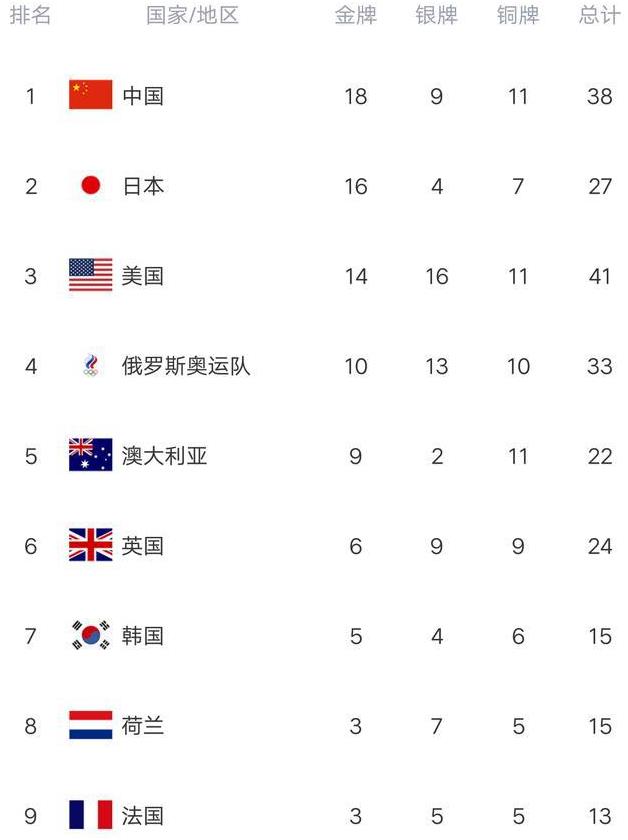Click the Netherlands flag icon
The image size is (628, 840).
(90, 726)
